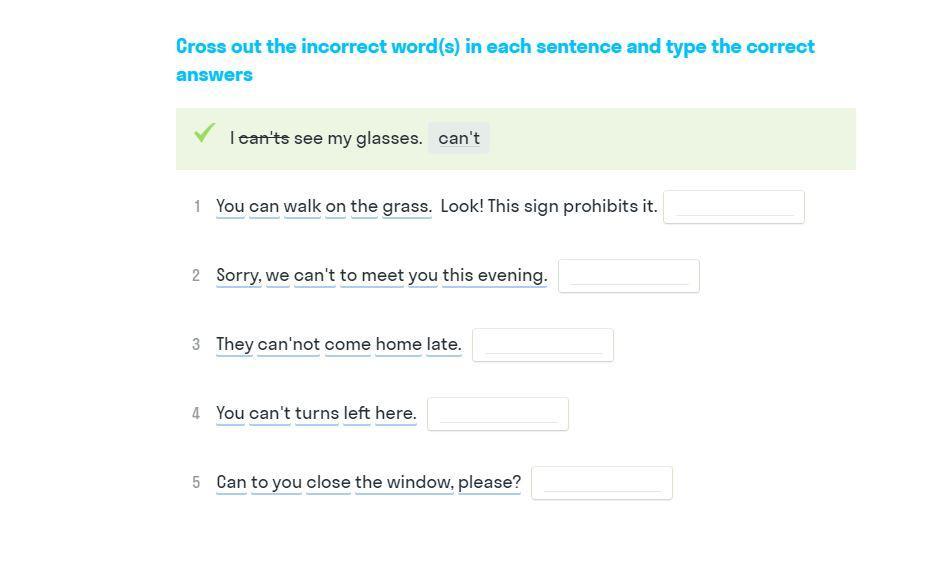Click the word 'left' in sentence 4

[357, 414]
